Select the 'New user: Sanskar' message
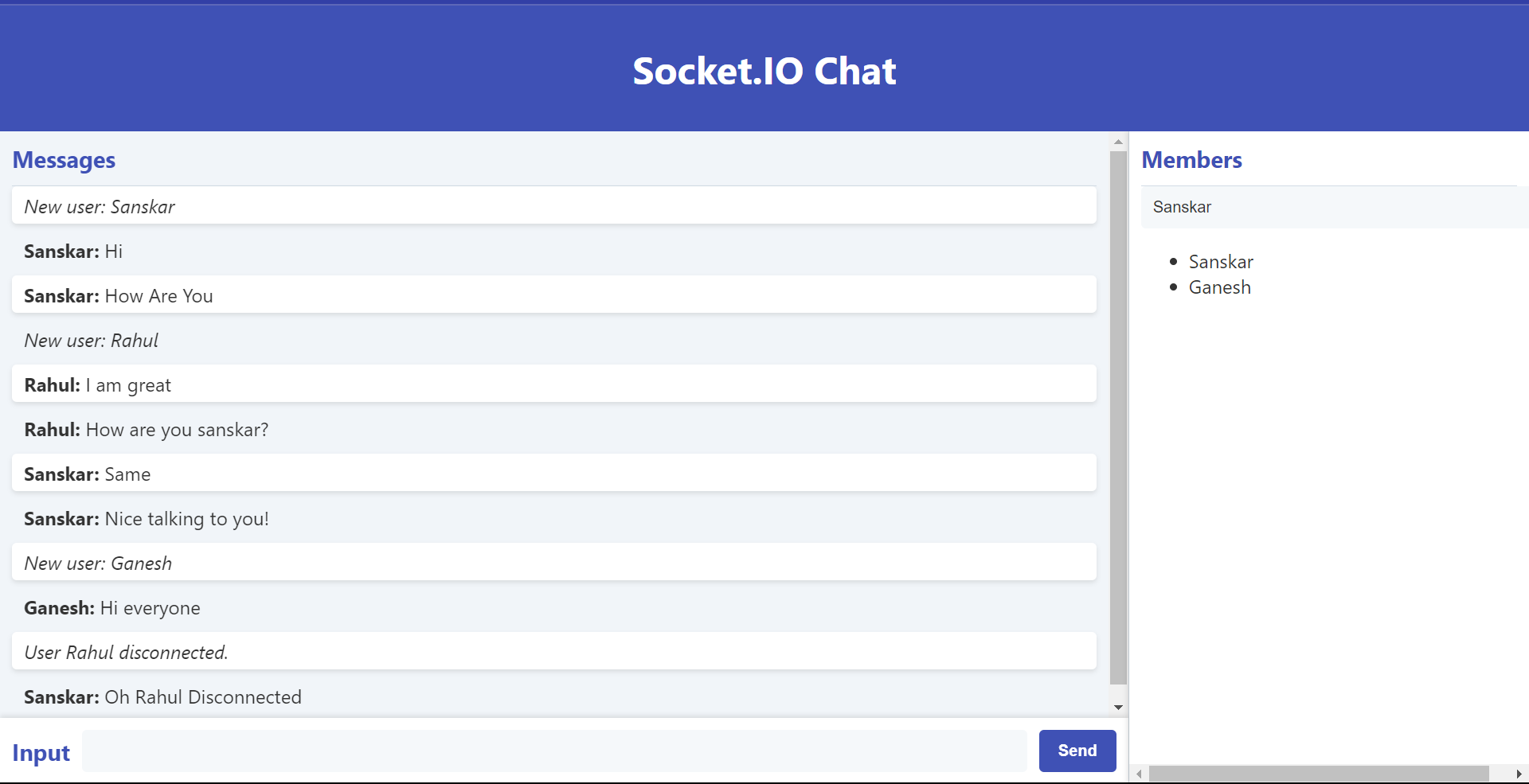 click(x=553, y=205)
